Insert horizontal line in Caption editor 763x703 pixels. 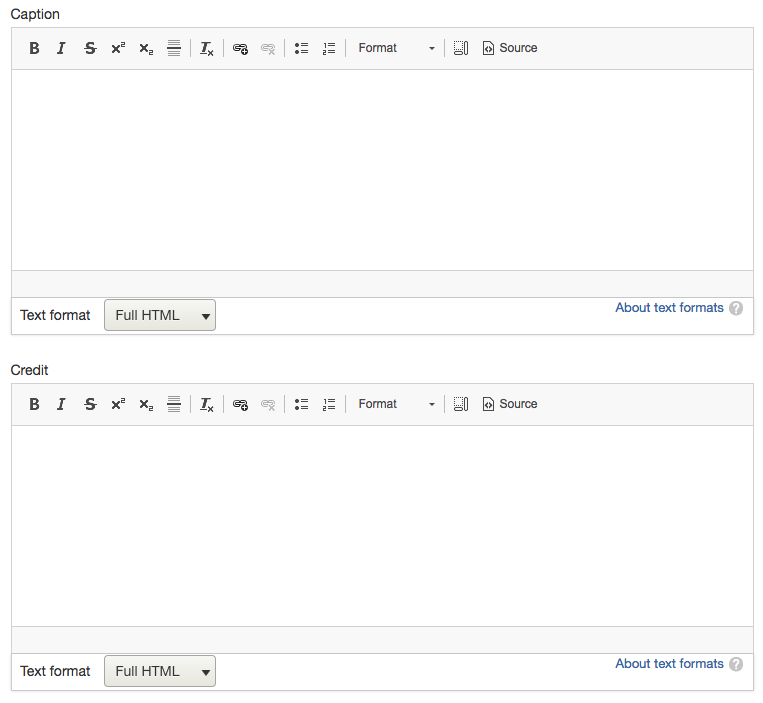[x=174, y=48]
